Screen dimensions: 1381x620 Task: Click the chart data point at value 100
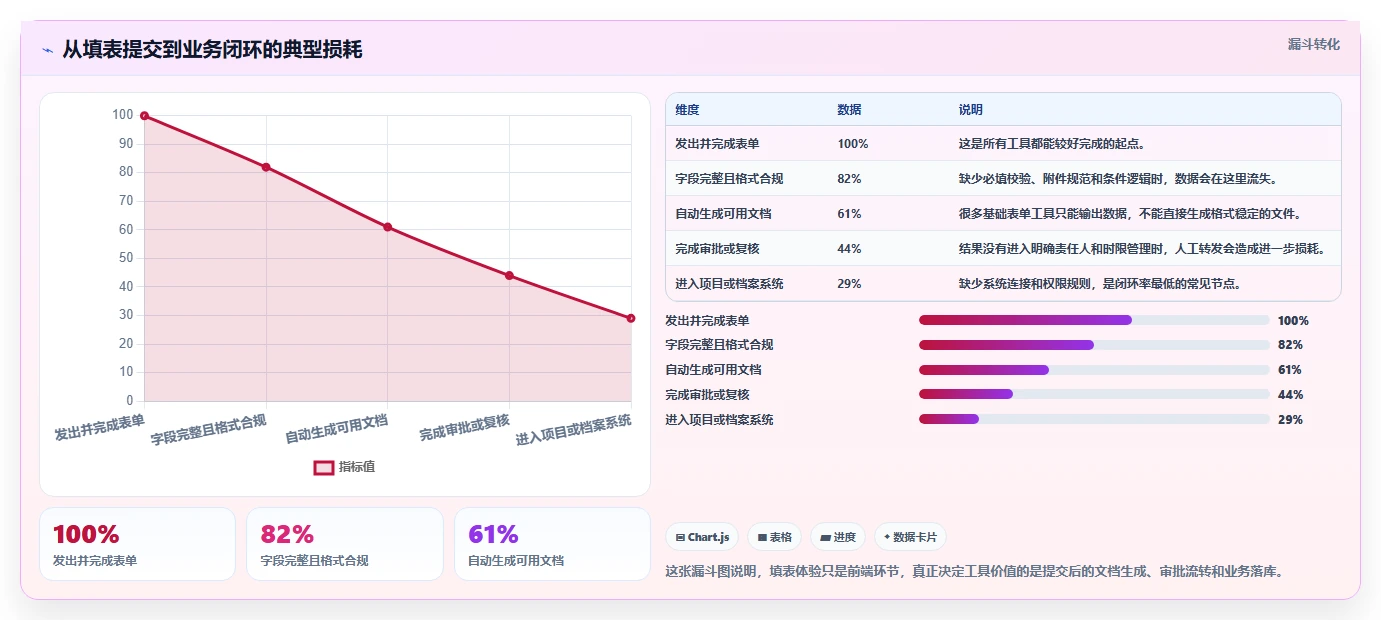pyautogui.click(x=145, y=116)
